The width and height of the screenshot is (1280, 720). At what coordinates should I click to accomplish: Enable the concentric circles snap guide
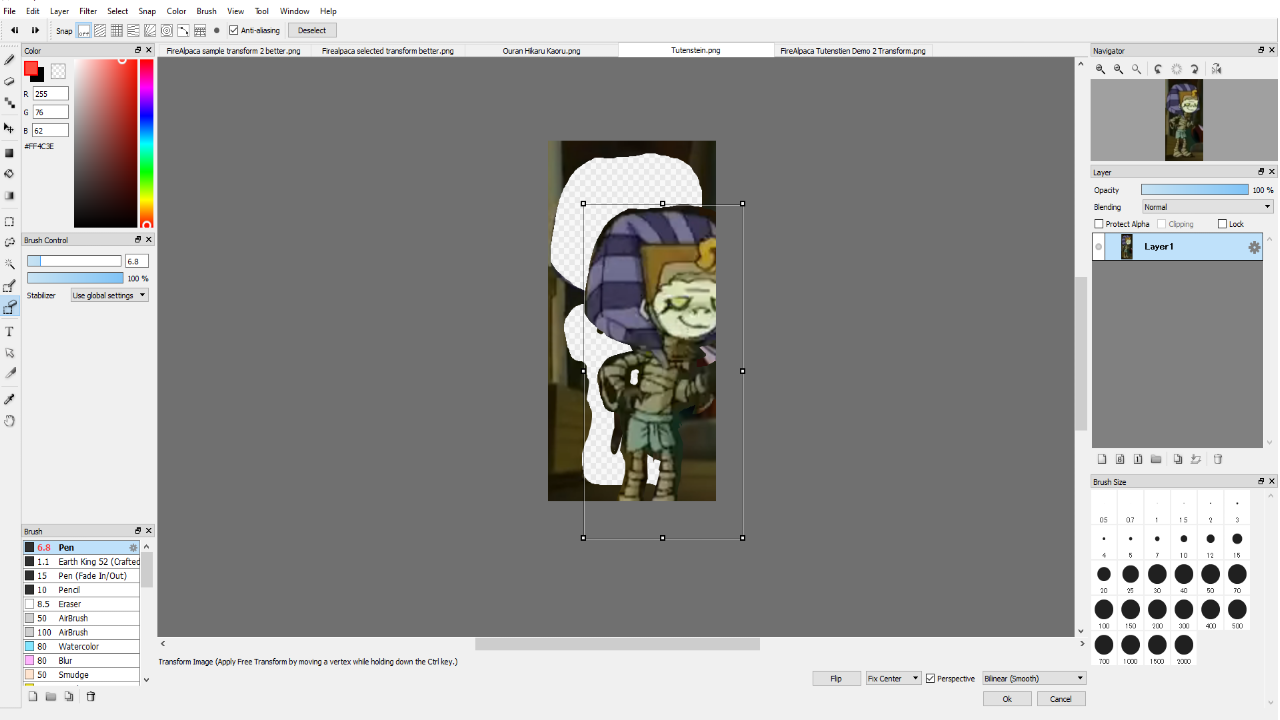tap(167, 30)
